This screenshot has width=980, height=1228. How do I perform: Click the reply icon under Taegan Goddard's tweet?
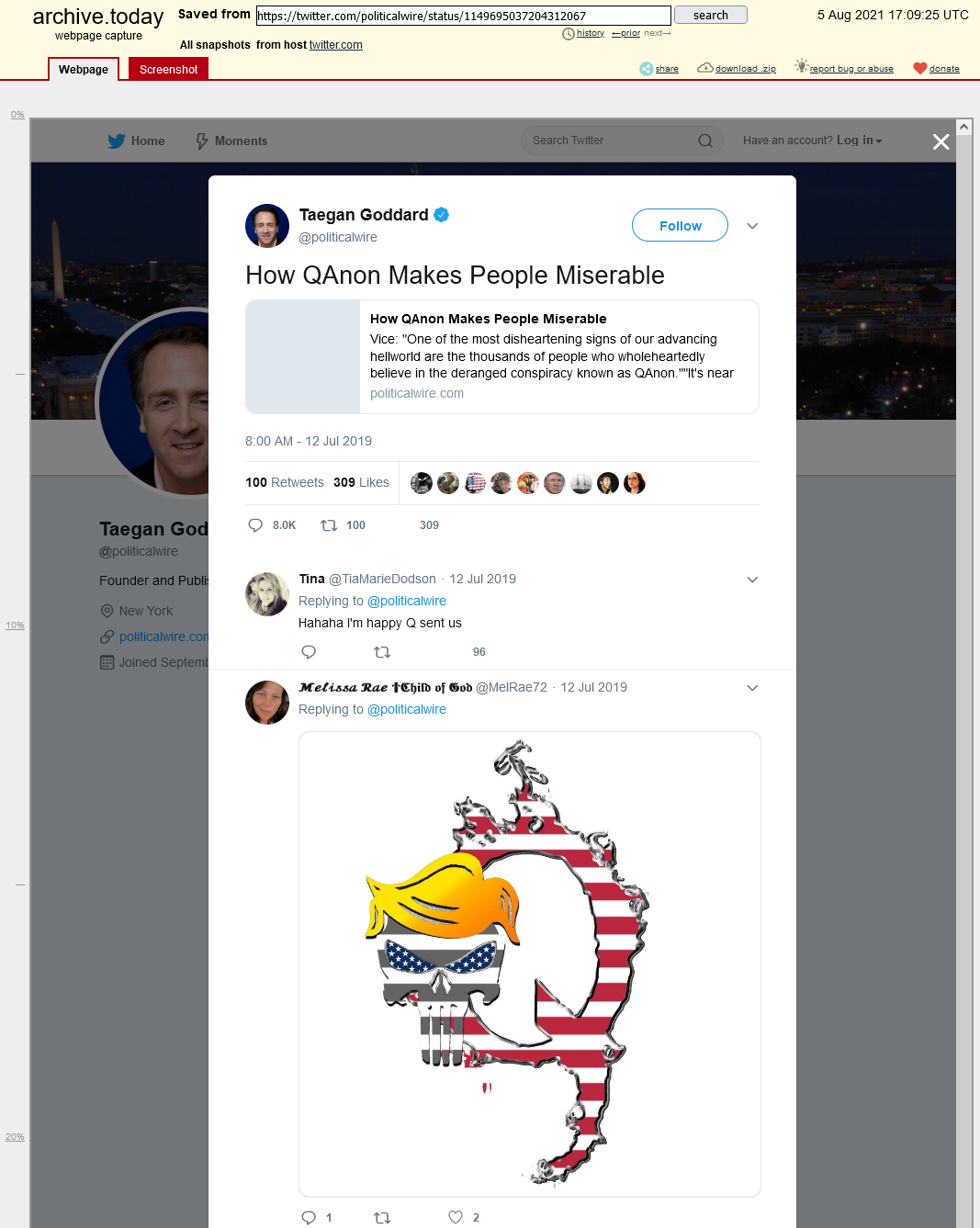pyautogui.click(x=255, y=525)
